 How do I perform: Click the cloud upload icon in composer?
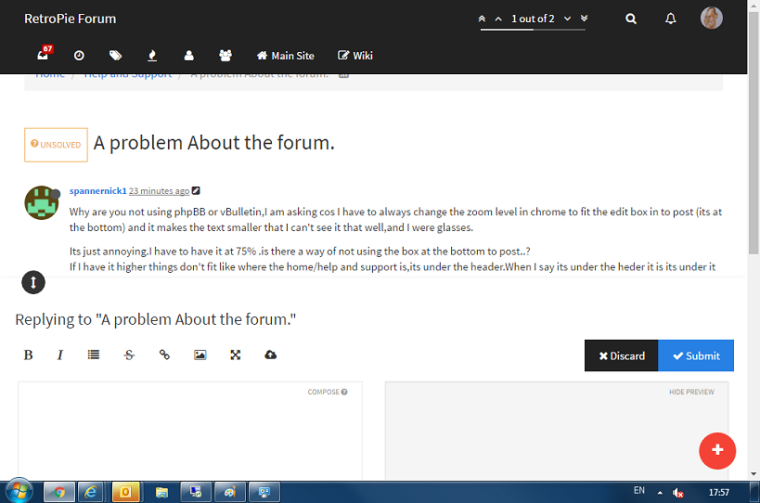(x=270, y=355)
